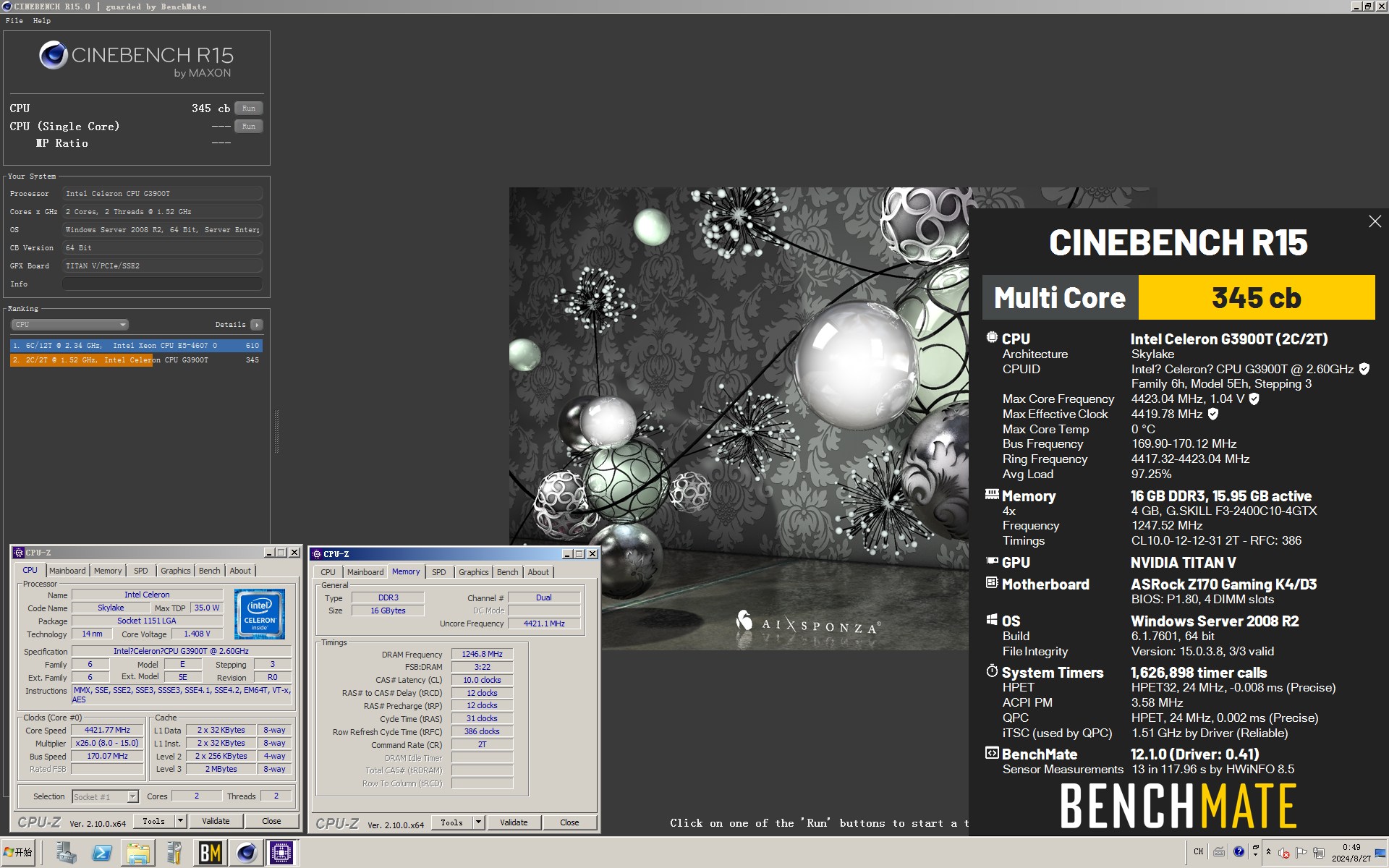Open Action Center flag tray icon
Screen dimensions: 1389x868
point(1301,853)
